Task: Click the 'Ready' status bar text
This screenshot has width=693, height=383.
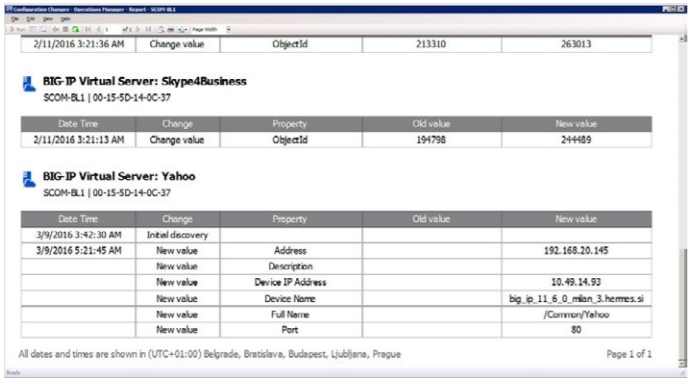Action: coord(13,373)
